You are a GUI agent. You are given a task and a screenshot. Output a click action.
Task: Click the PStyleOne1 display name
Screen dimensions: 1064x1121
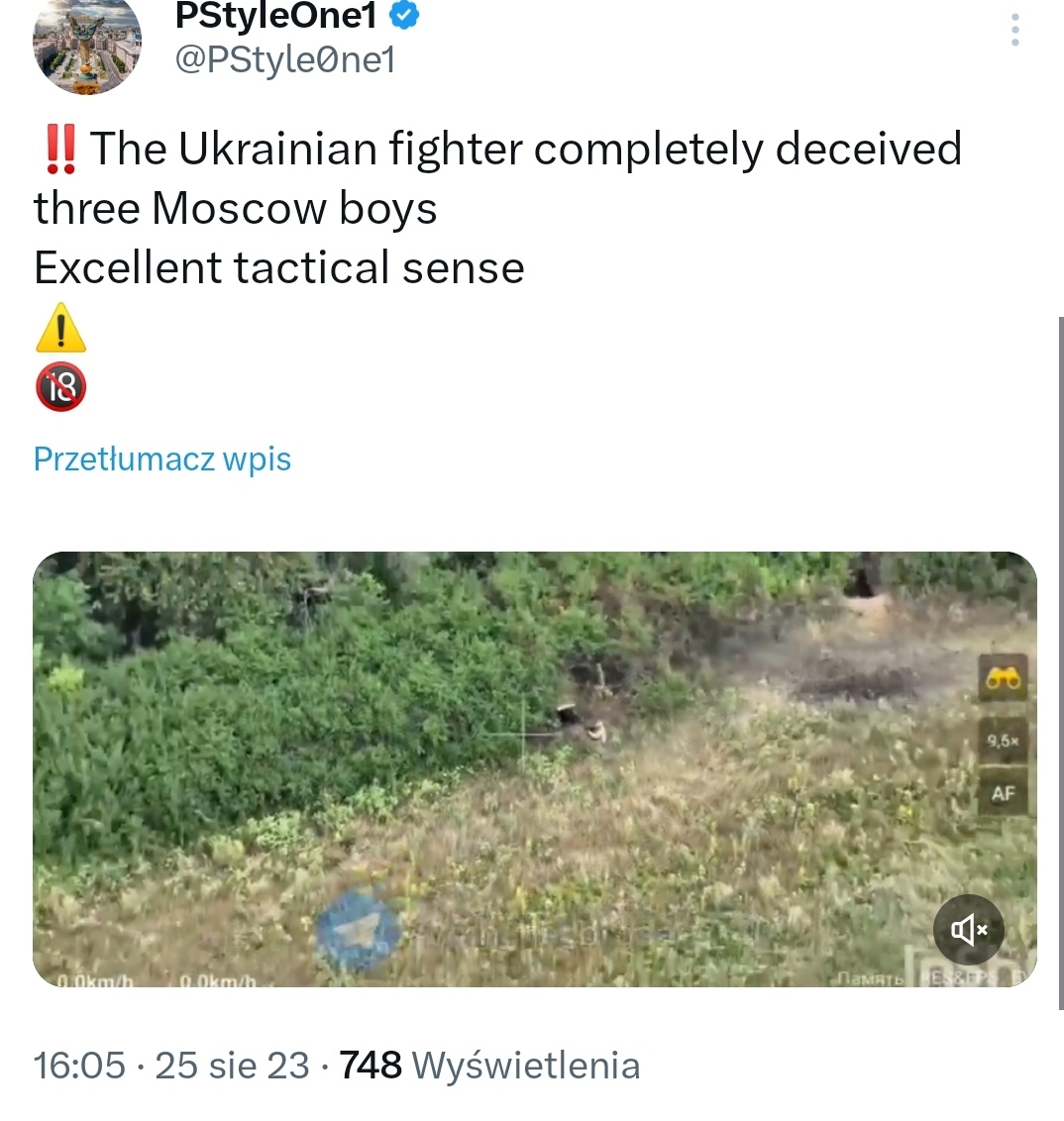click(x=276, y=15)
